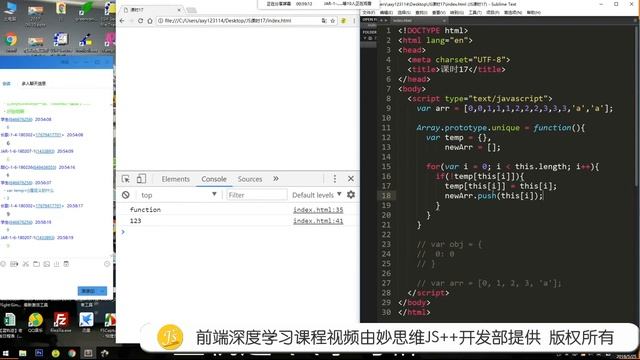Collapse the folder arrow in Sublime sidebar

pyautogui.click(x=365, y=38)
